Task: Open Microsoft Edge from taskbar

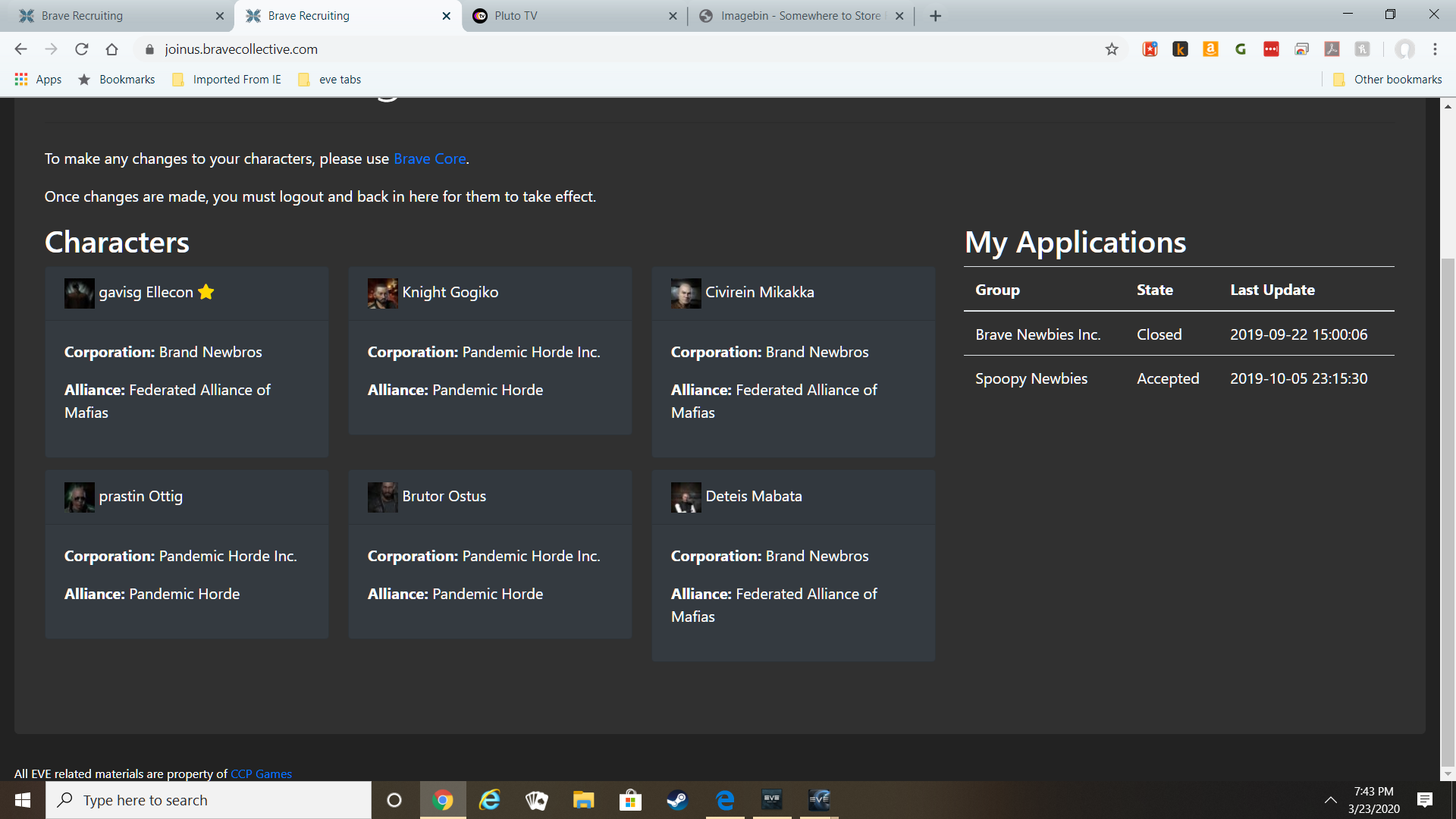Action: [725, 800]
